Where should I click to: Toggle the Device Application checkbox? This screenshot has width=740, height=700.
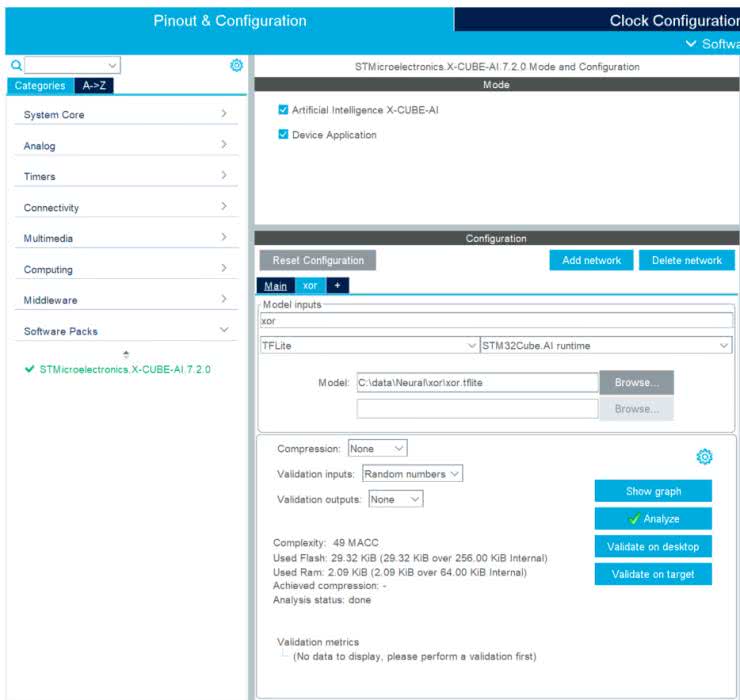point(283,135)
